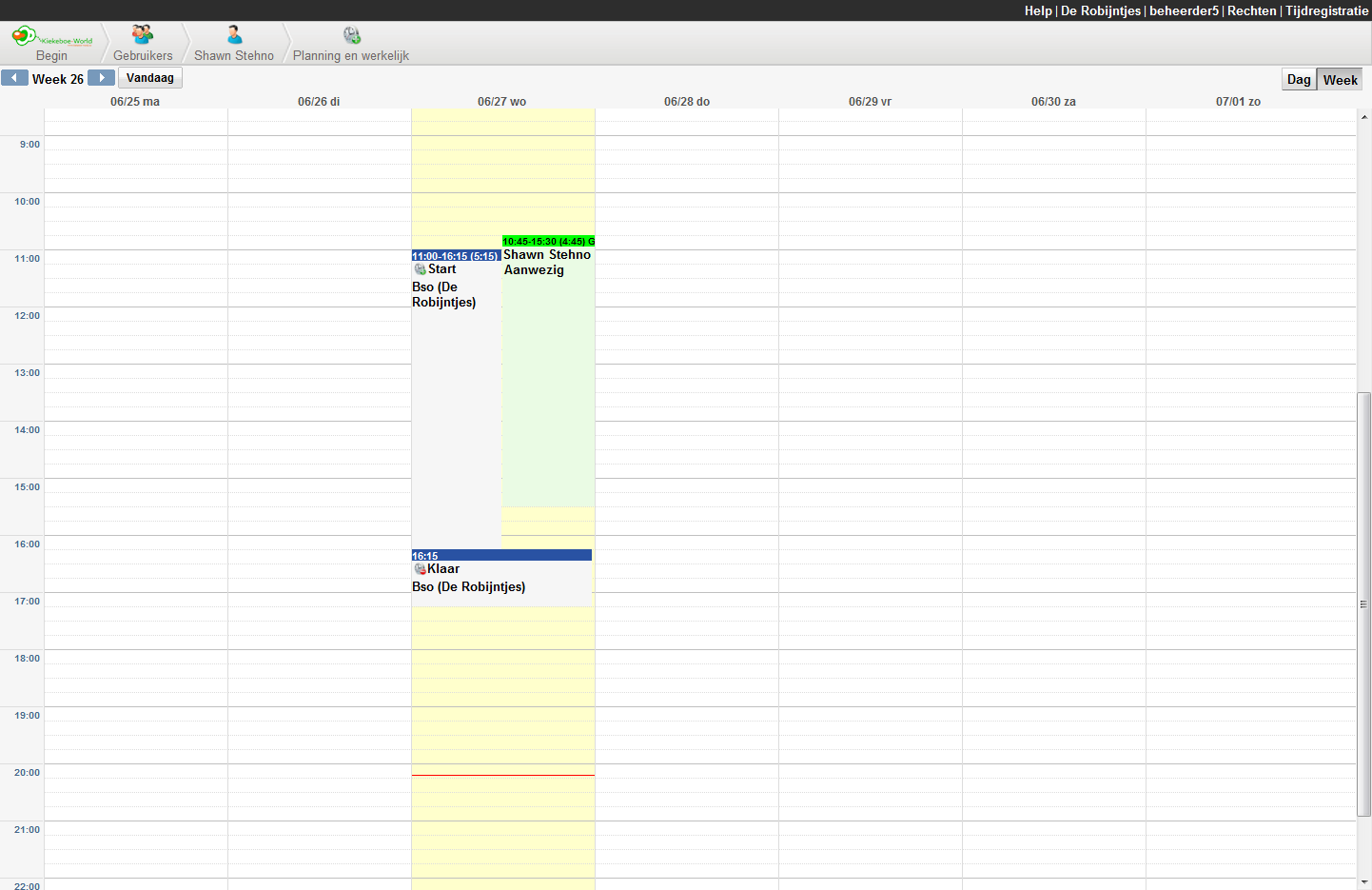This screenshot has width=1372, height=890.
Task: Go to next week arrow
Action: [101, 78]
